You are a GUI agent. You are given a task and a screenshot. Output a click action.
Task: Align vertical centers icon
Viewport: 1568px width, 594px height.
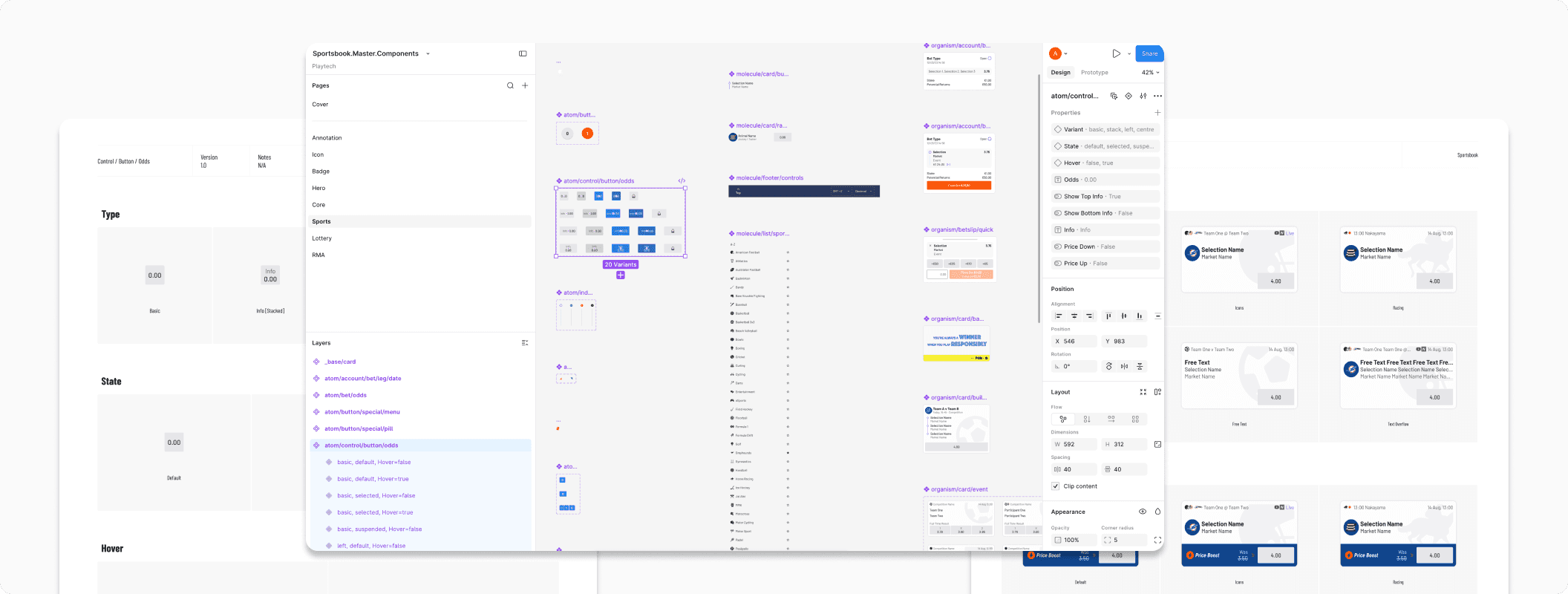point(1124,316)
